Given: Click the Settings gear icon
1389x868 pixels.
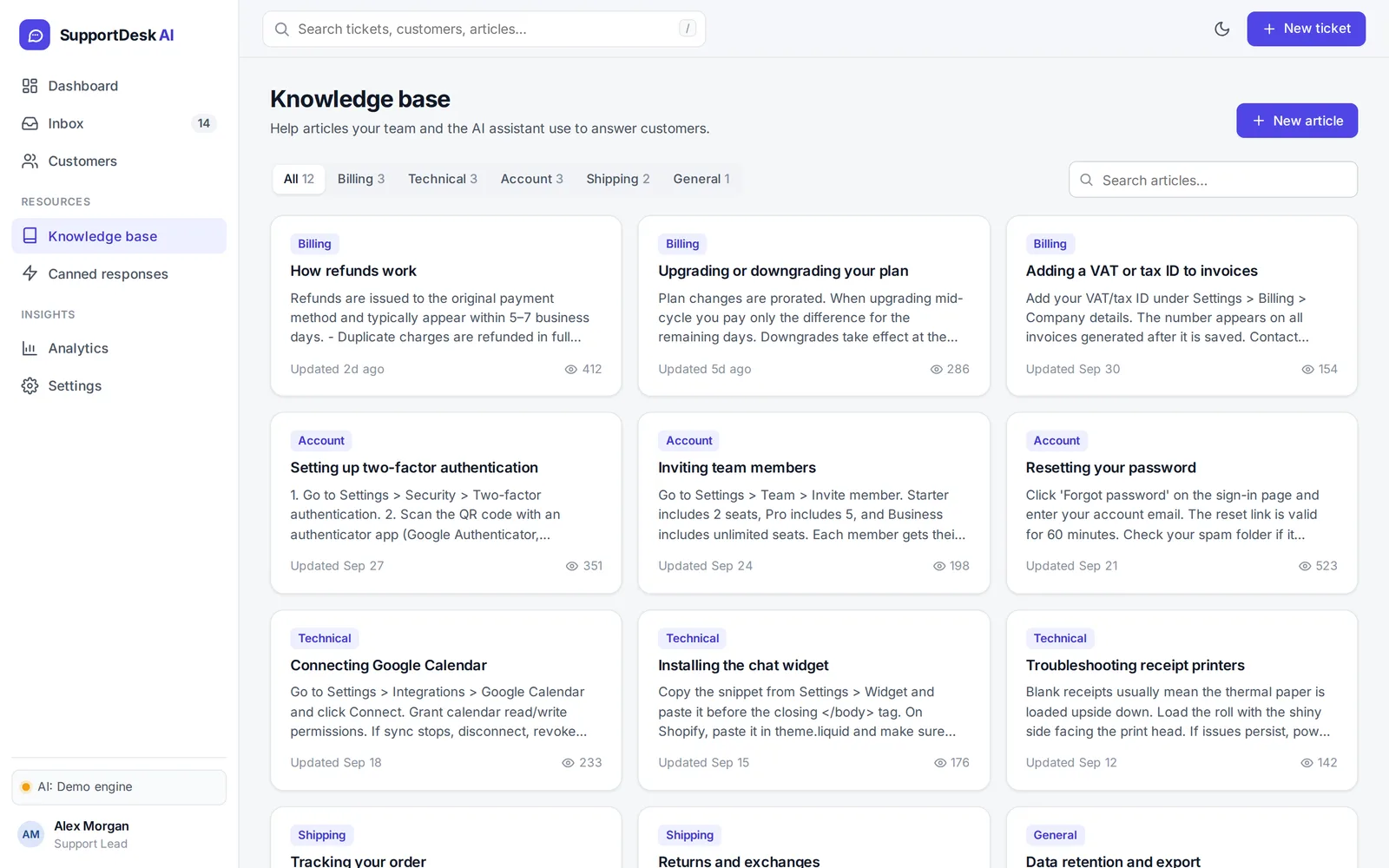Looking at the screenshot, I should point(30,385).
